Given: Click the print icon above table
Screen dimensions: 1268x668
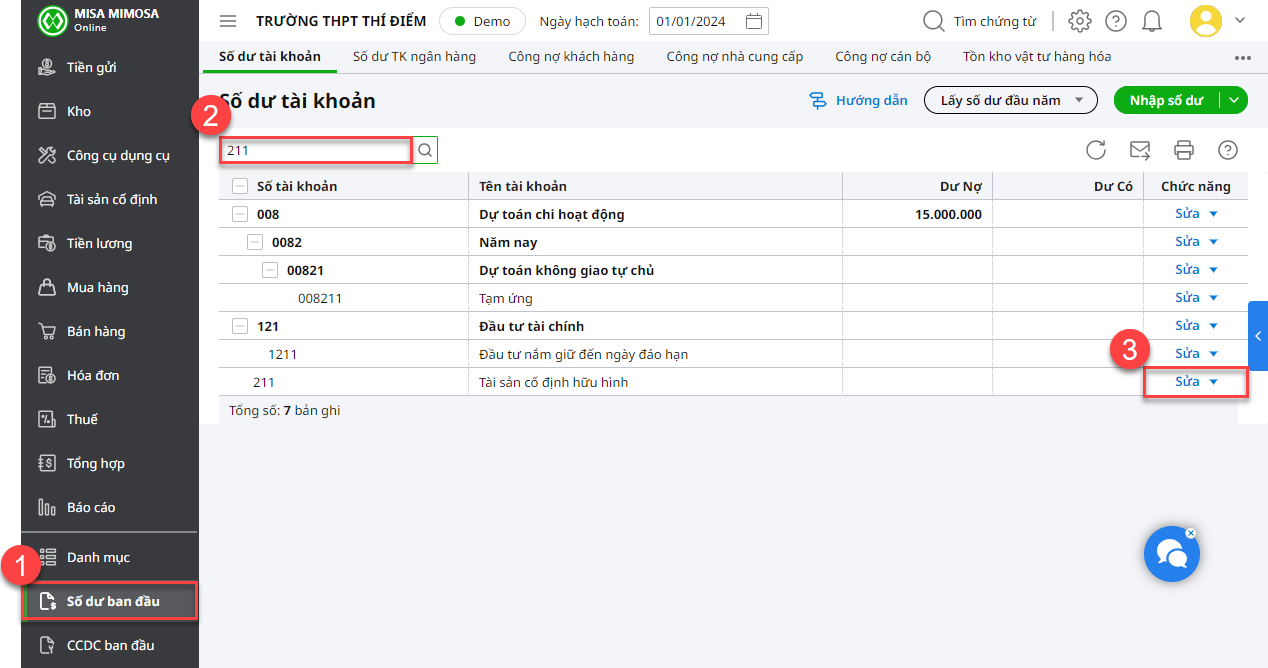Looking at the screenshot, I should [x=1184, y=150].
